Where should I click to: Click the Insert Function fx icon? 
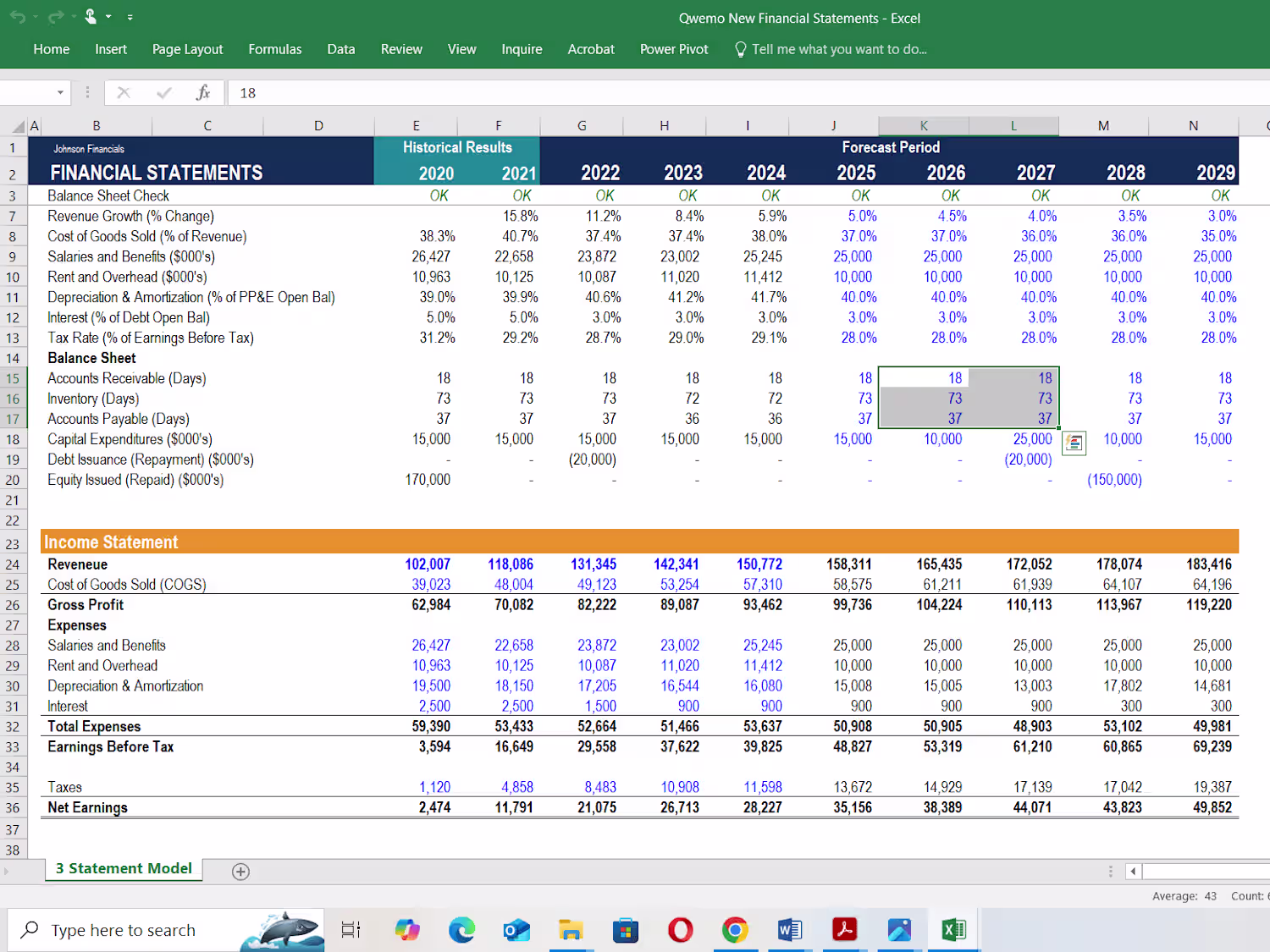203,92
